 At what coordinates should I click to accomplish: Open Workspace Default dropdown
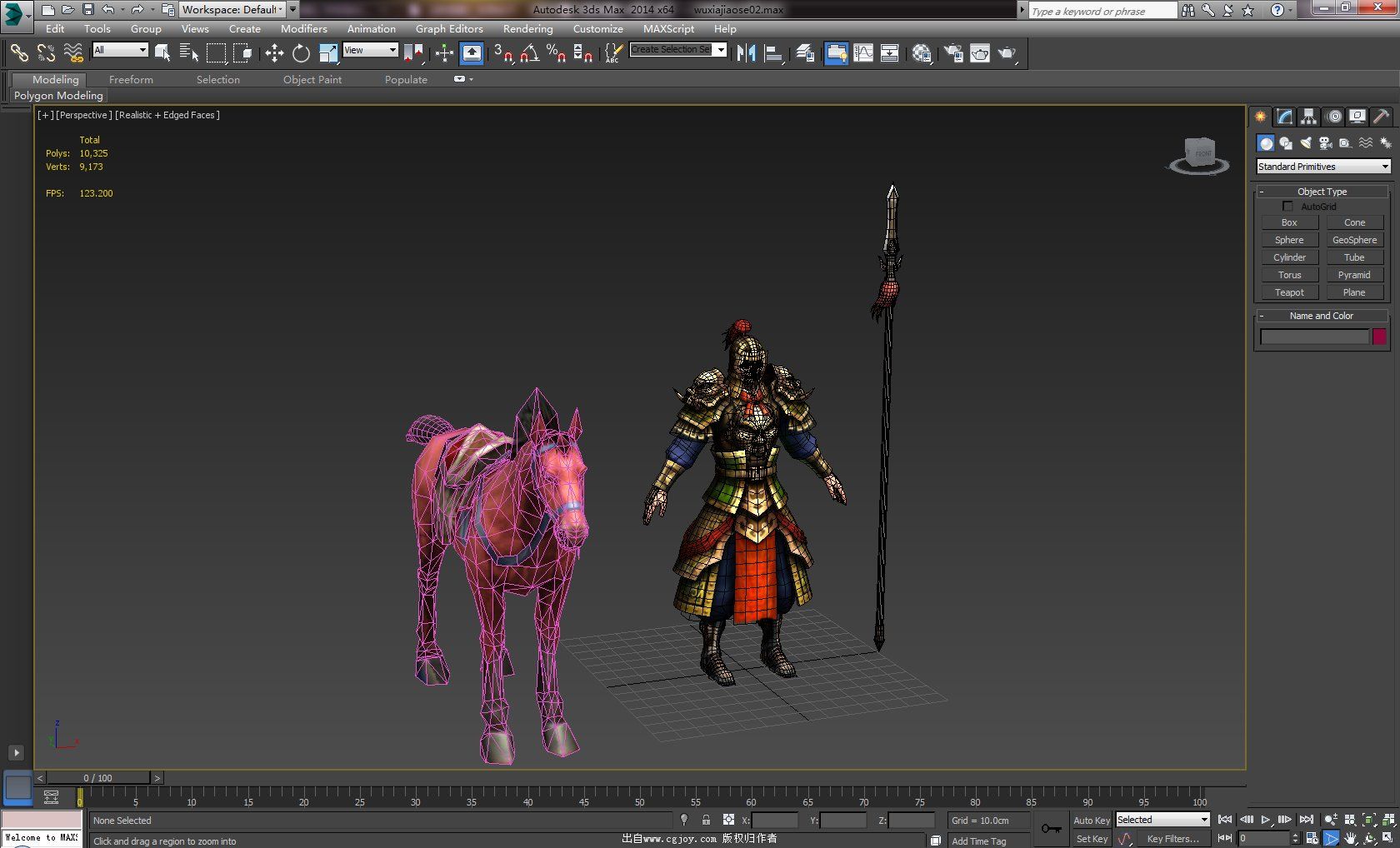click(x=234, y=10)
